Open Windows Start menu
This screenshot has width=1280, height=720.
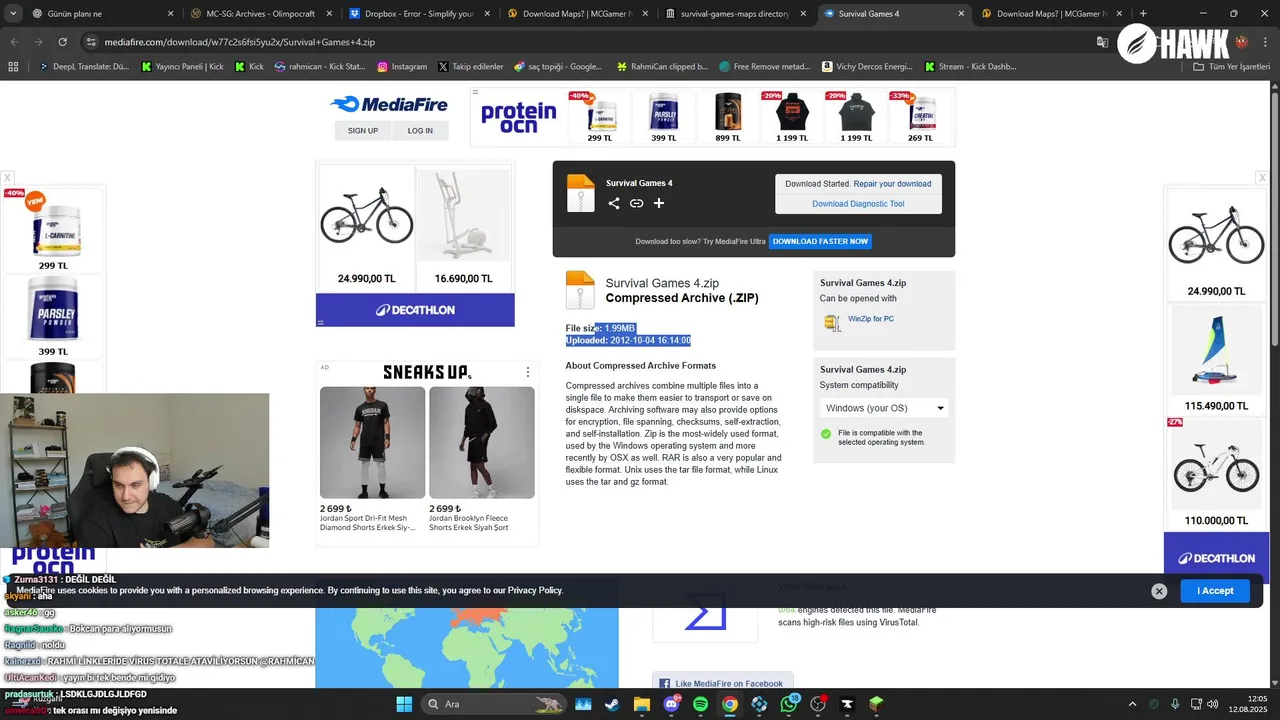click(x=404, y=704)
